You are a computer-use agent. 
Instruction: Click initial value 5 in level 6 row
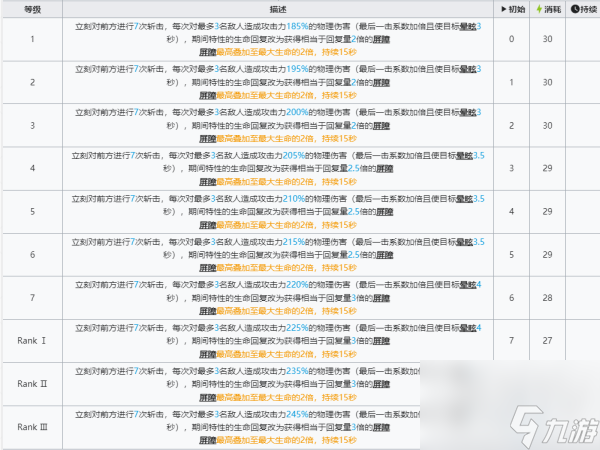[x=511, y=255]
